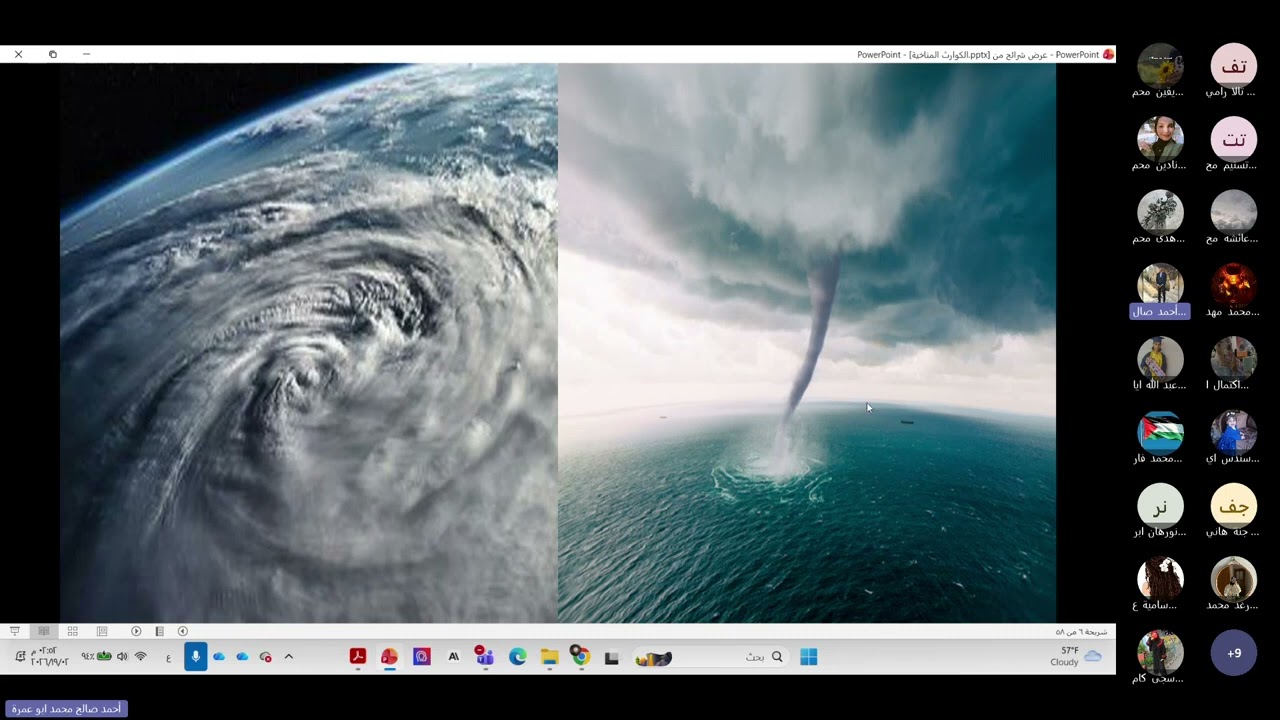Click the microphone icon in the taskbar
The image size is (1280, 720).
click(196, 657)
